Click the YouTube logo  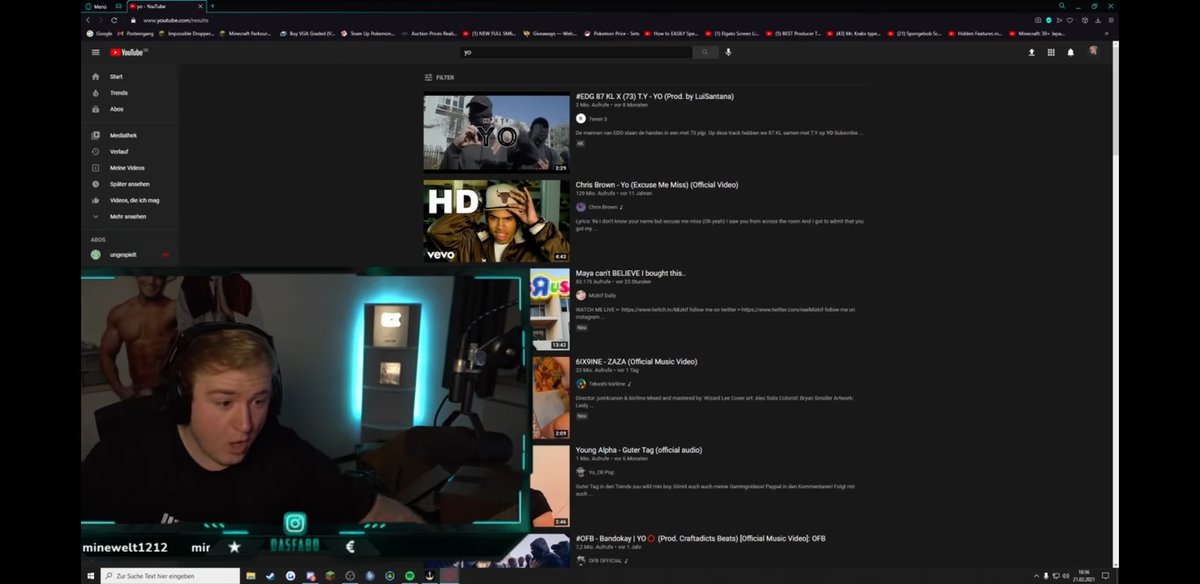coord(128,52)
